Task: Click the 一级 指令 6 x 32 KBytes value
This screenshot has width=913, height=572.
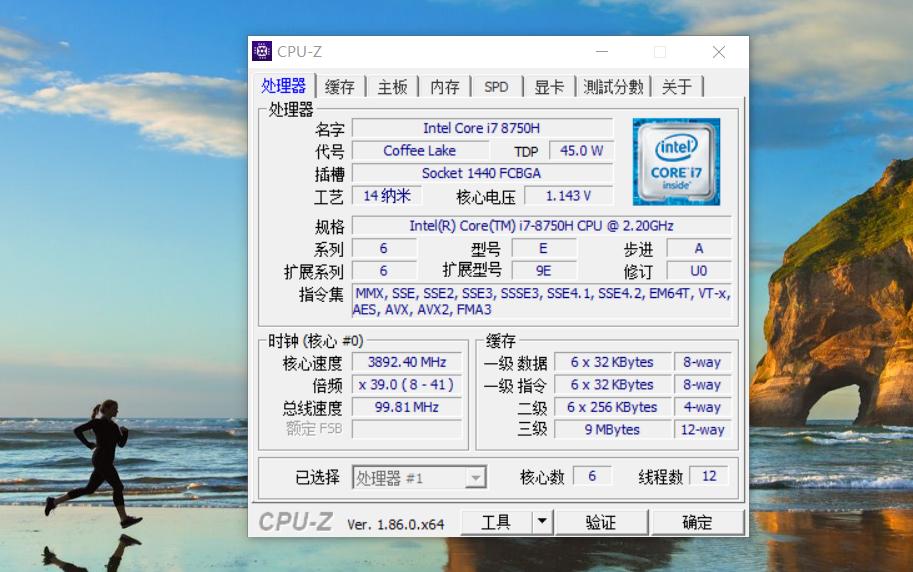Action: point(613,385)
